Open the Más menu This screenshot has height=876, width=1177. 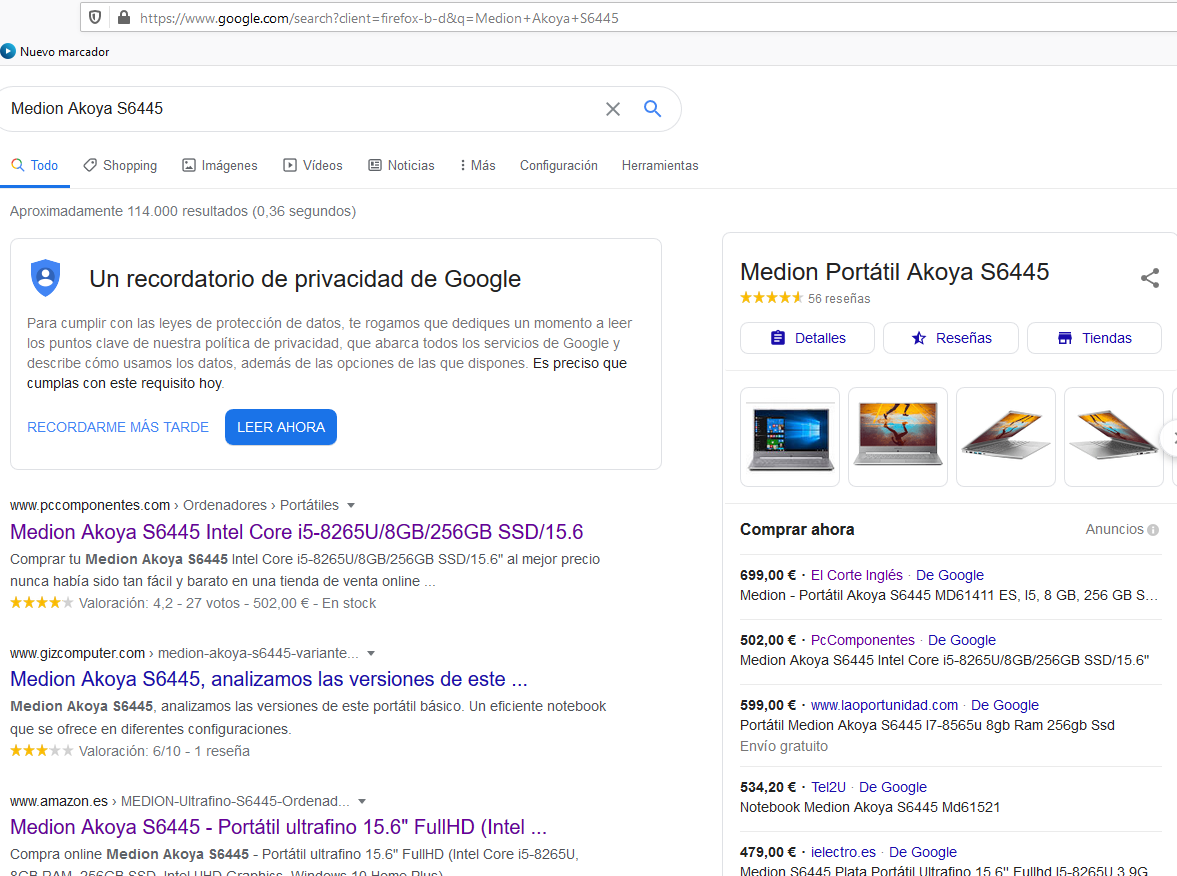[x=477, y=165]
